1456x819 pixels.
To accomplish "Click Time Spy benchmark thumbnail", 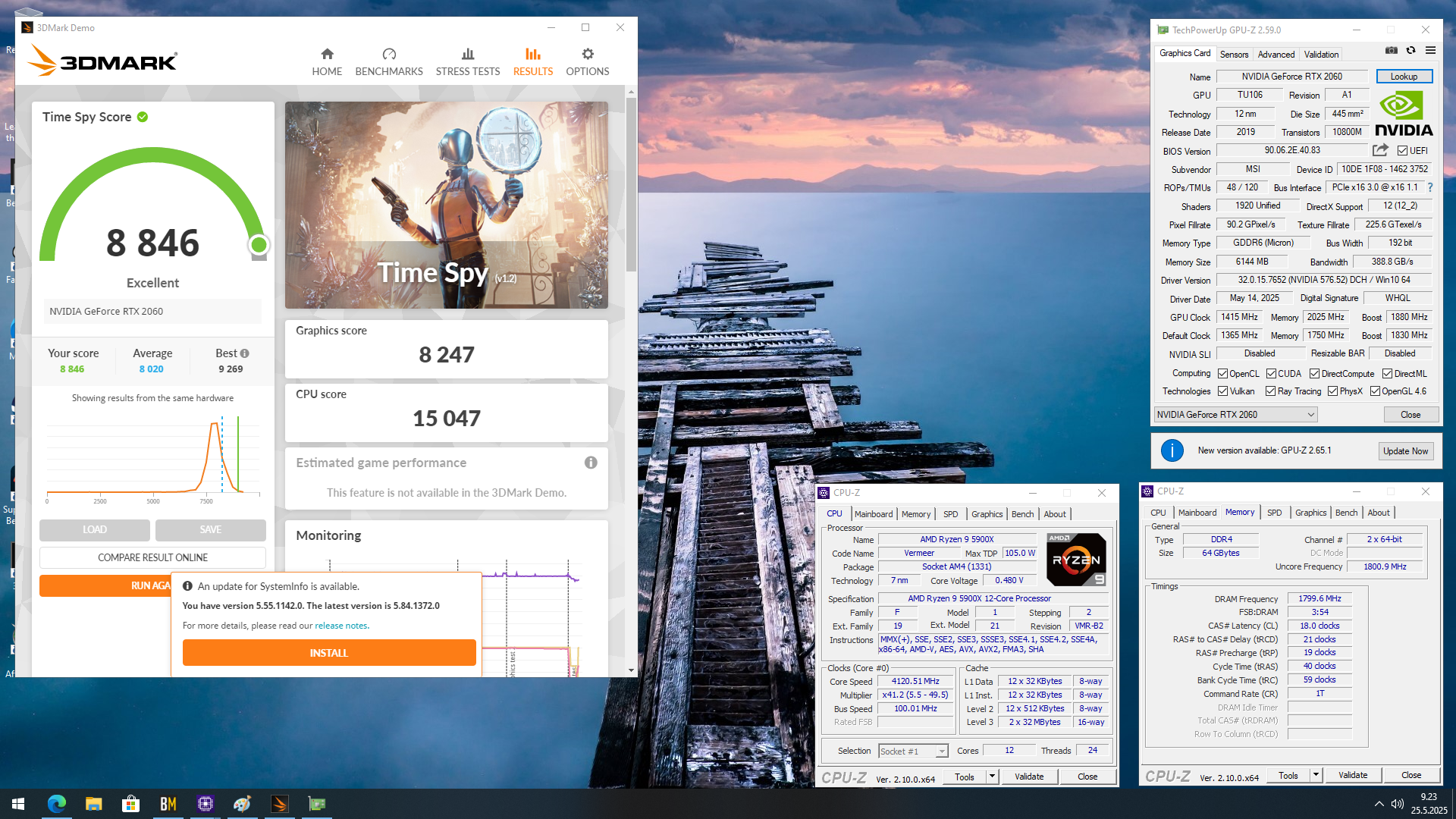I will (x=447, y=206).
